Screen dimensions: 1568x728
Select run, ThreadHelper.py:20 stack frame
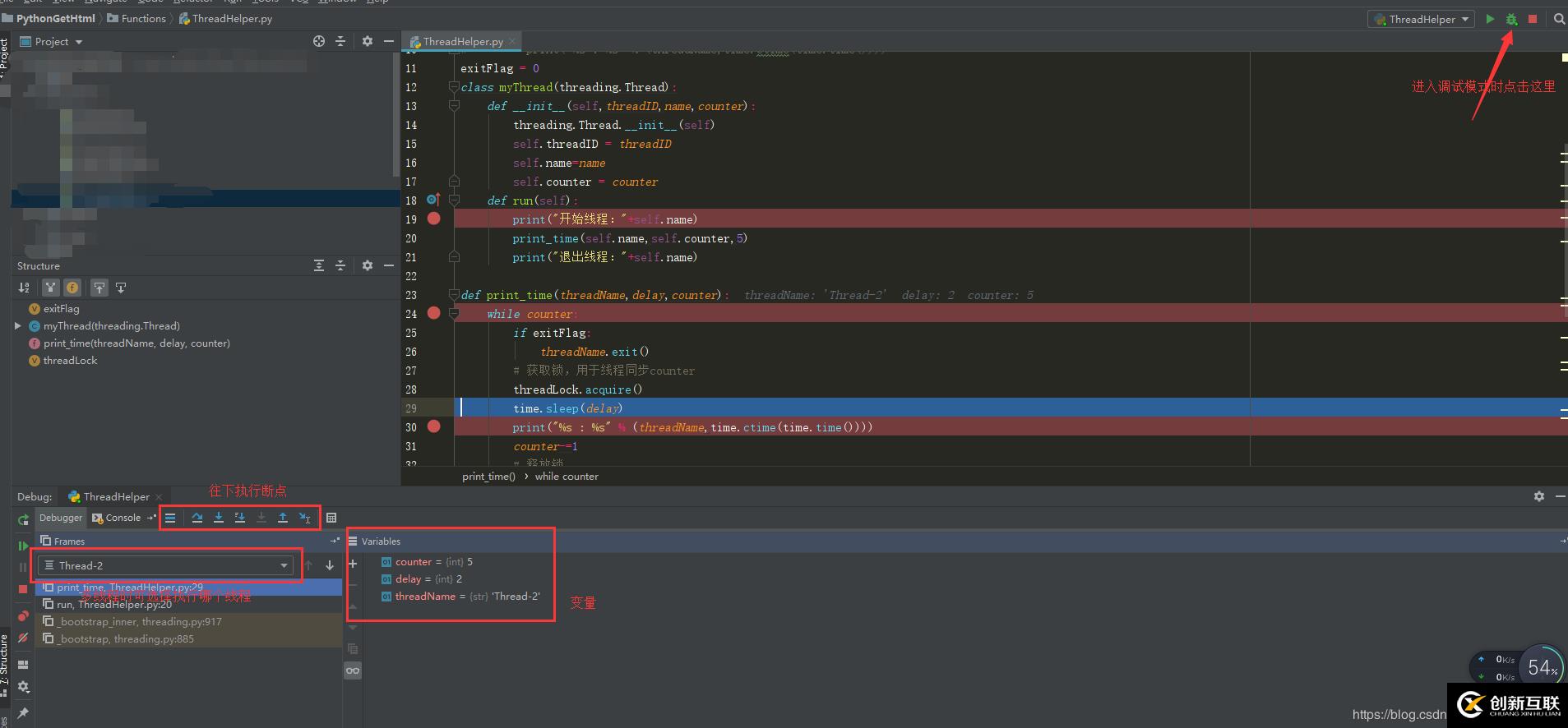pyautogui.click(x=114, y=605)
